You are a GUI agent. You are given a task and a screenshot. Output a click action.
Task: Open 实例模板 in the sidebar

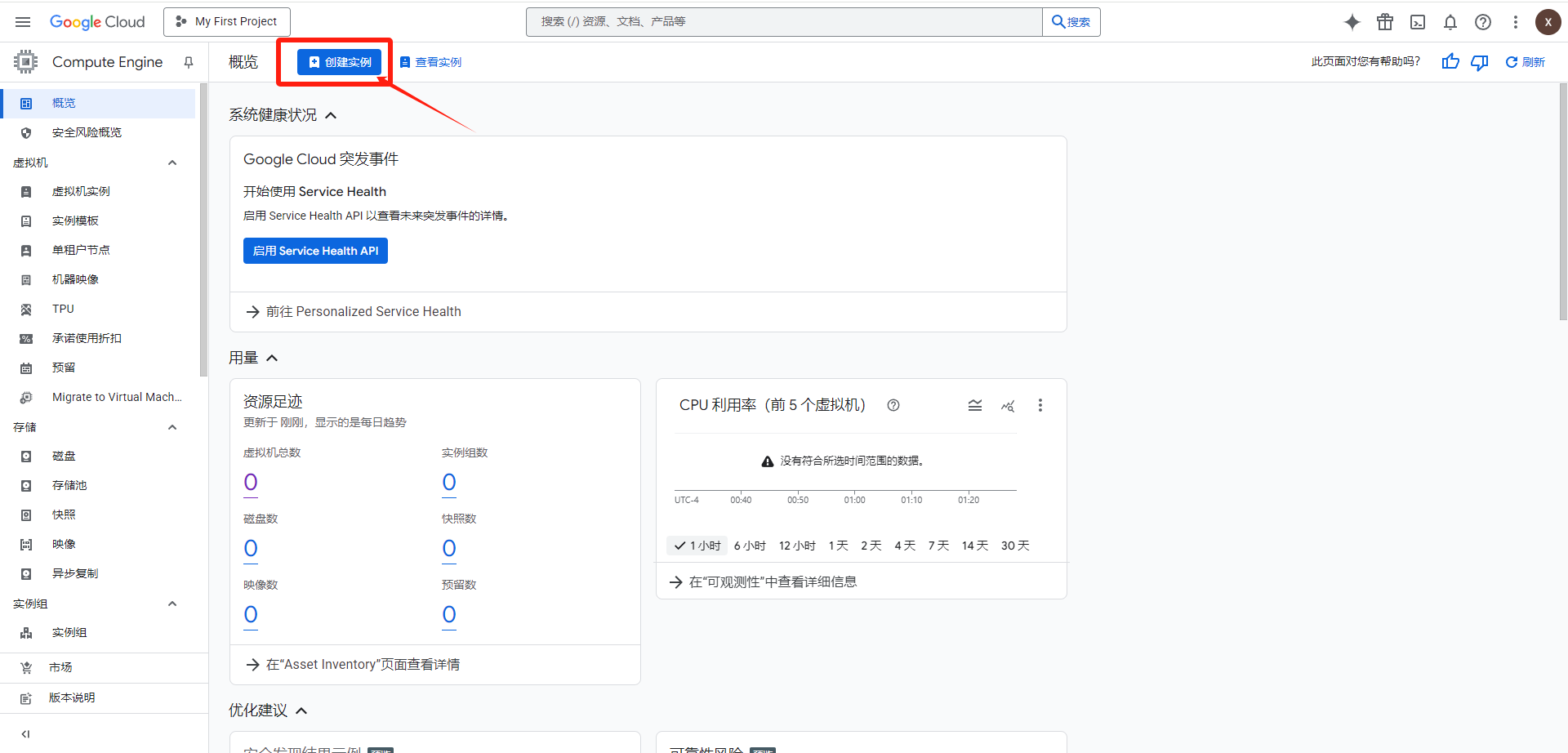click(98, 221)
